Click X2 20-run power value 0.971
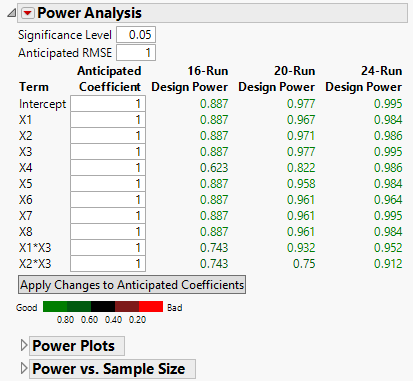 point(301,136)
